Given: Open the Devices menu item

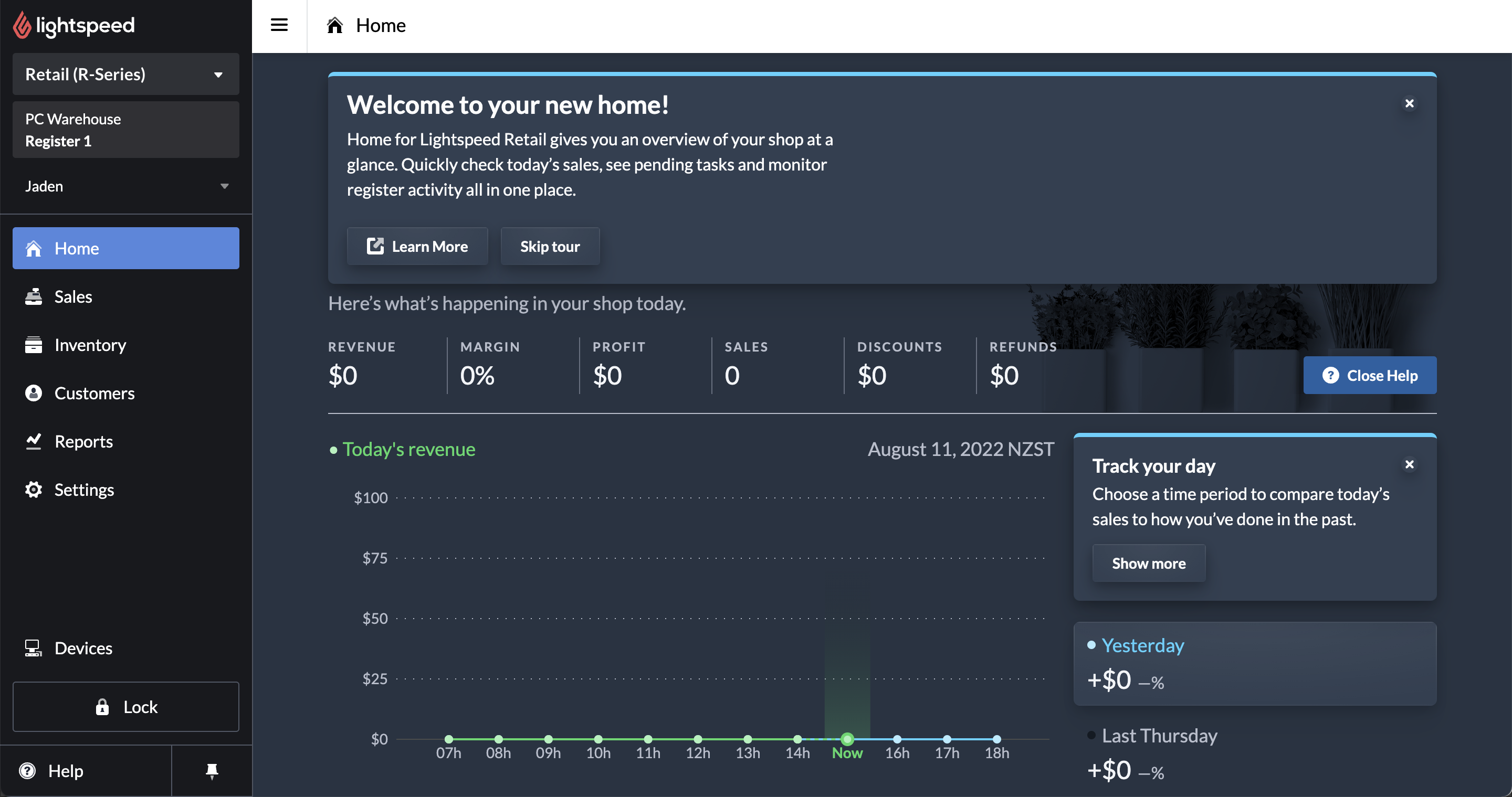Looking at the screenshot, I should pyautogui.click(x=125, y=648).
